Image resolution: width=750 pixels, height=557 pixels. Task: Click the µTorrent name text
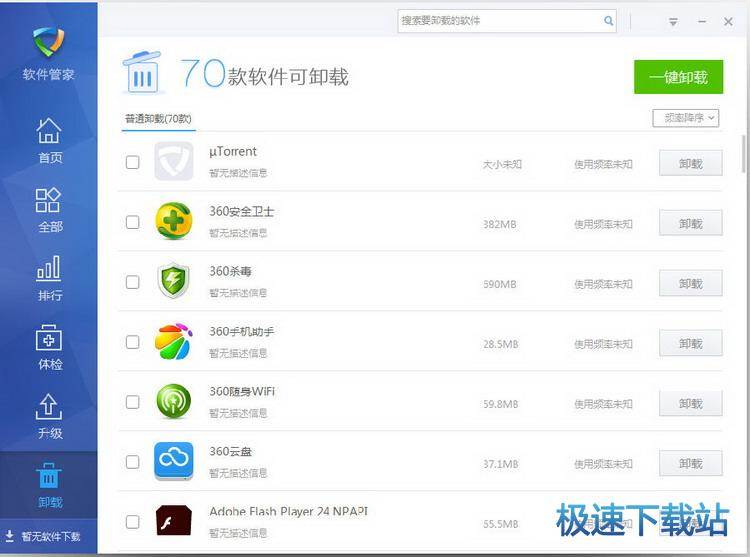tap(233, 152)
